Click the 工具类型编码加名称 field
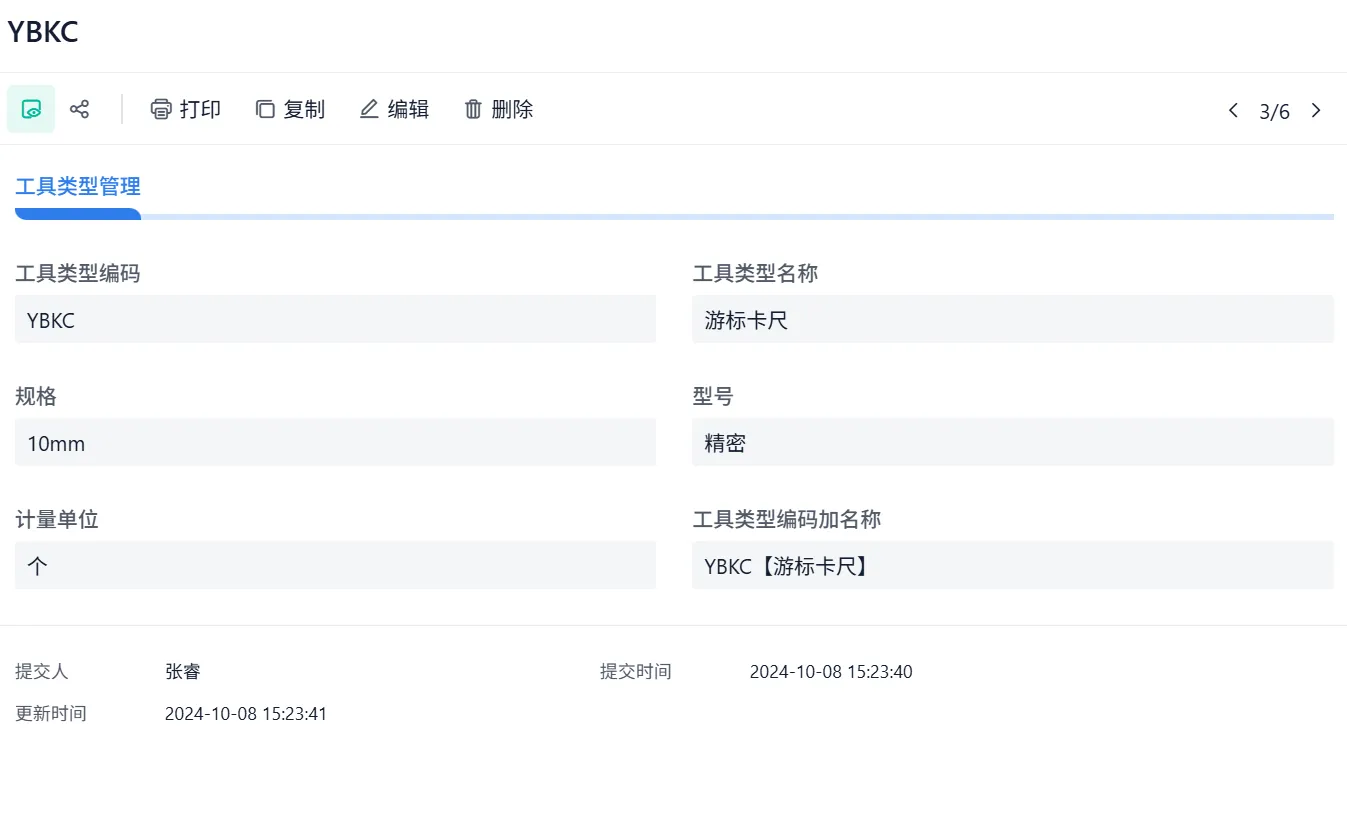The width and height of the screenshot is (1347, 829). click(1012, 566)
